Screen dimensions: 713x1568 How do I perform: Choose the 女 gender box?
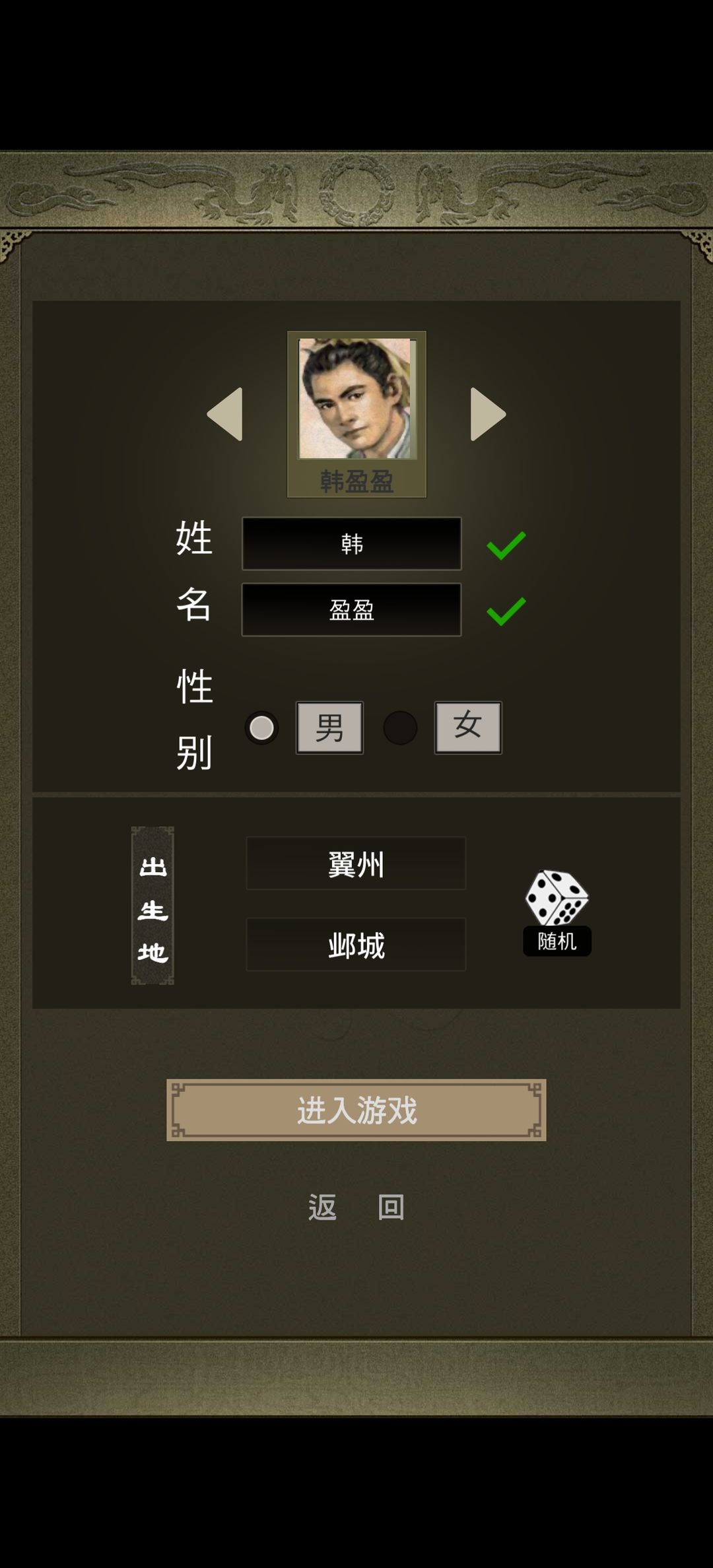(x=468, y=728)
